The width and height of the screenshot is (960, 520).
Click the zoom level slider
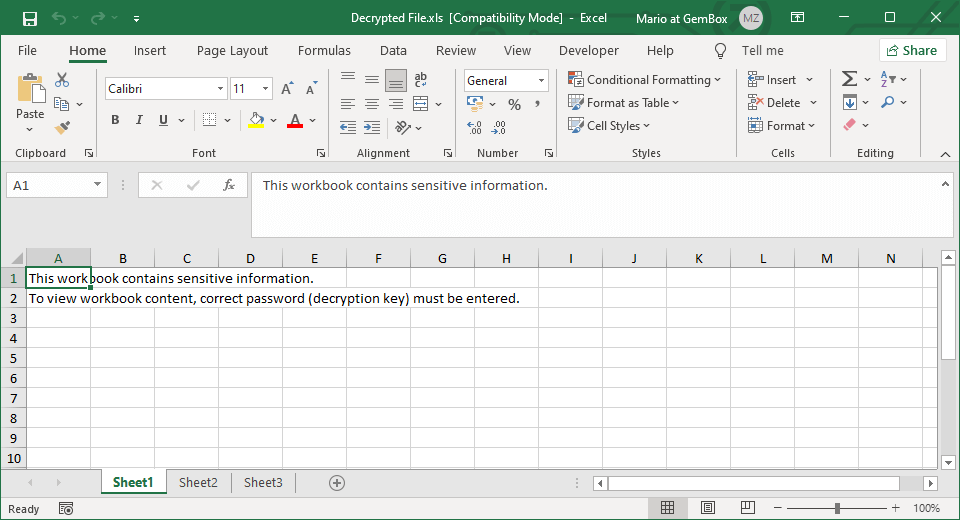click(x=837, y=508)
